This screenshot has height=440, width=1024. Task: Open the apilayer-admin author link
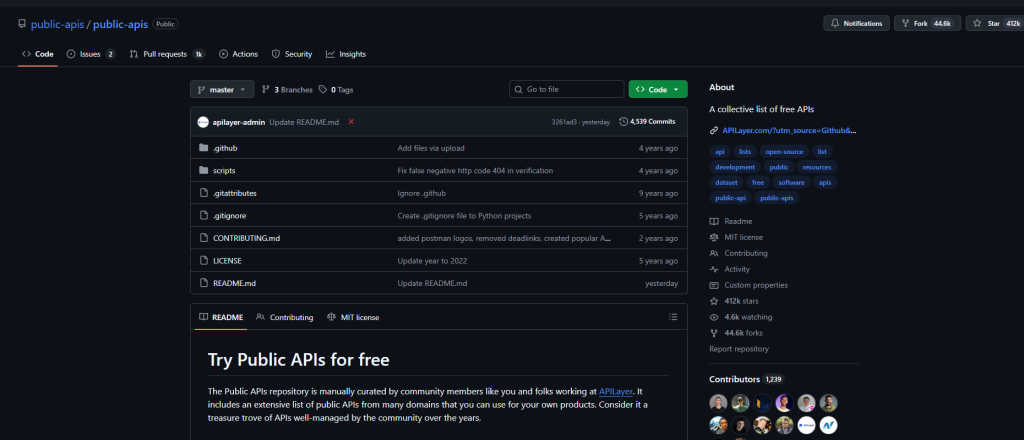click(238, 122)
